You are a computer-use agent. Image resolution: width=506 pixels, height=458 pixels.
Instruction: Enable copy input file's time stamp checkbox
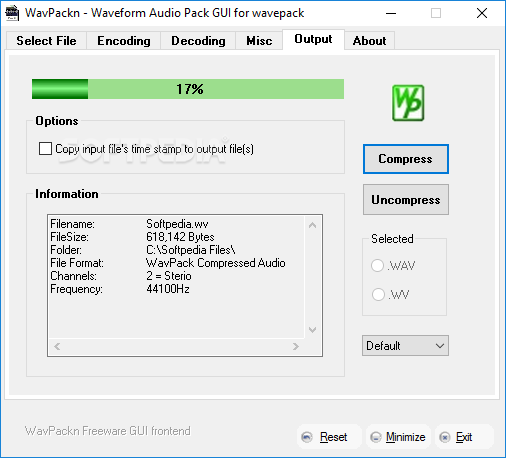point(45,149)
